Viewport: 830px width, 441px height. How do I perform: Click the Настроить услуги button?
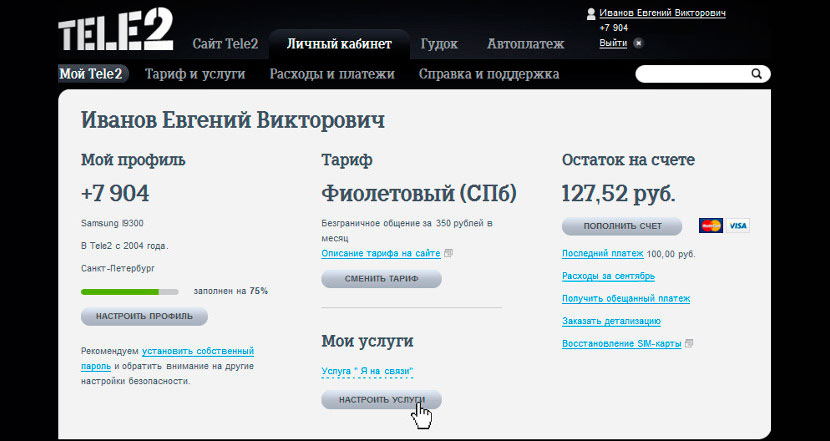pyautogui.click(x=381, y=399)
